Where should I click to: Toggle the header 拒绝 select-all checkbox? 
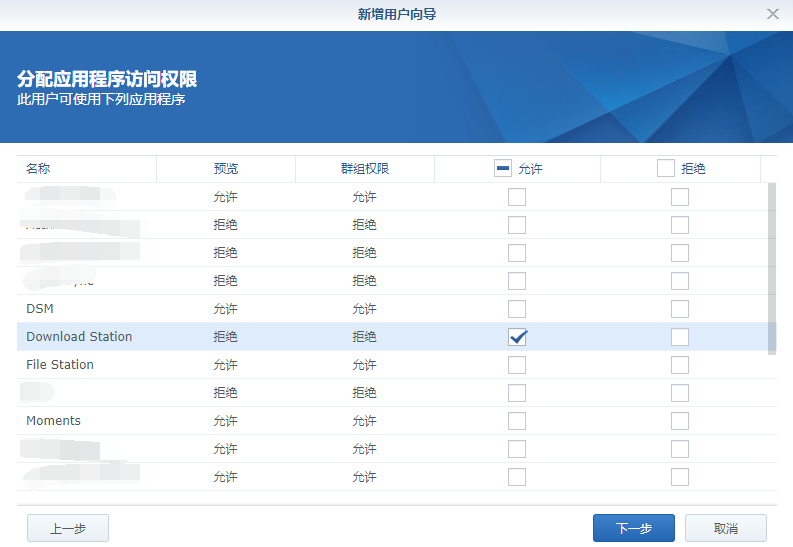666,168
